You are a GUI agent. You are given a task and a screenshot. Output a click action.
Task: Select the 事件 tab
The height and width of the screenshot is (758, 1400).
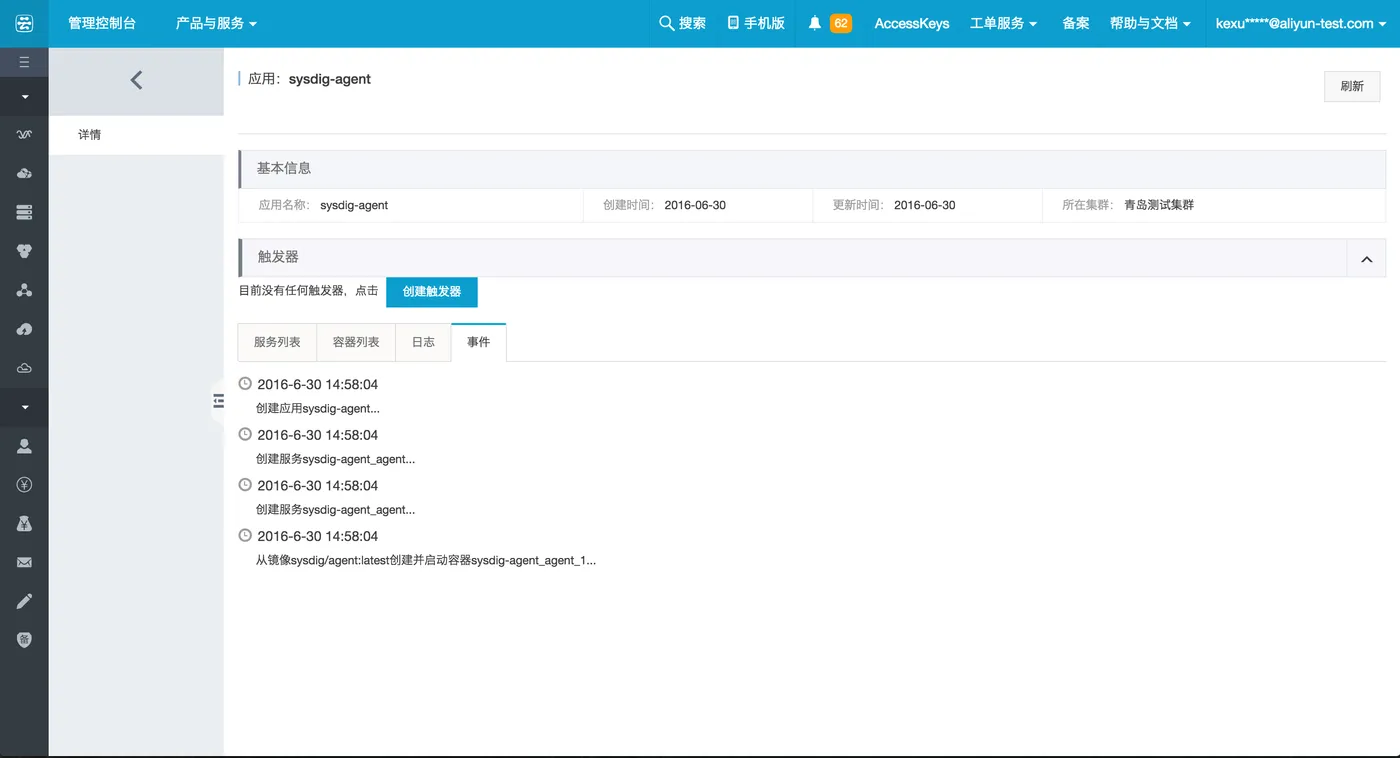(479, 342)
